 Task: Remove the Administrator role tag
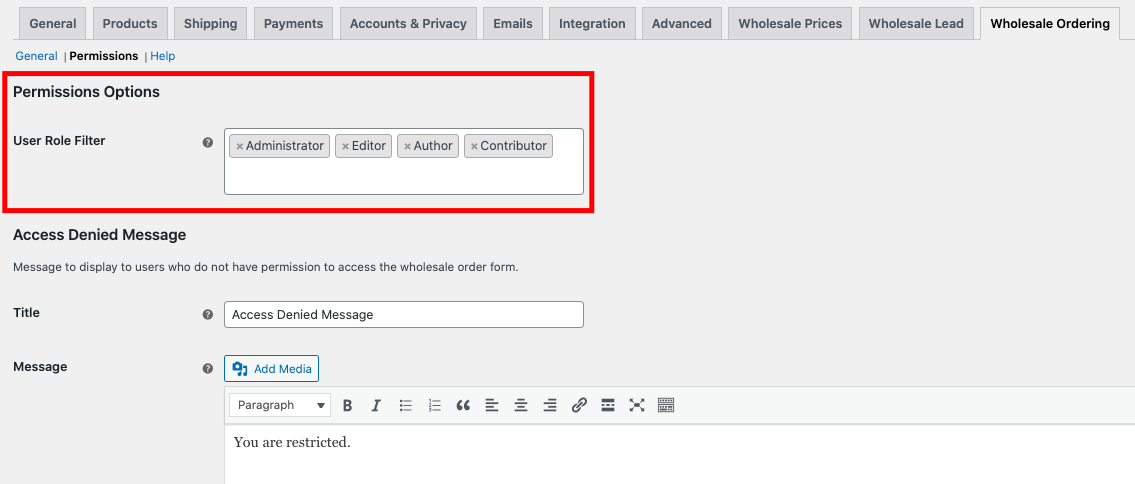(240, 147)
